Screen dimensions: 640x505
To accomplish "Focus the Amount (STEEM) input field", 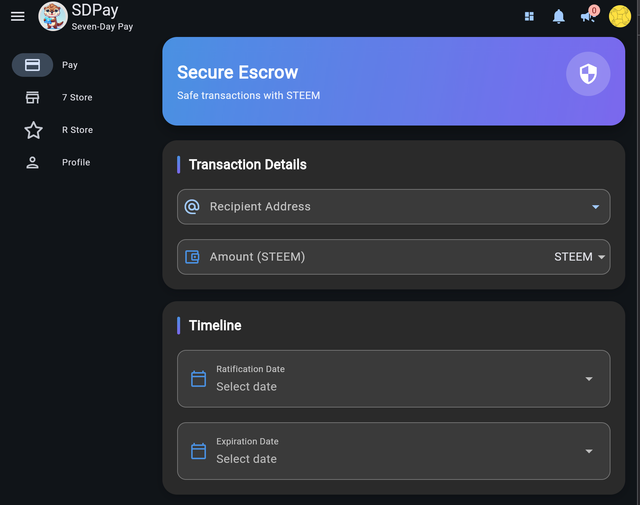I will 370,257.
